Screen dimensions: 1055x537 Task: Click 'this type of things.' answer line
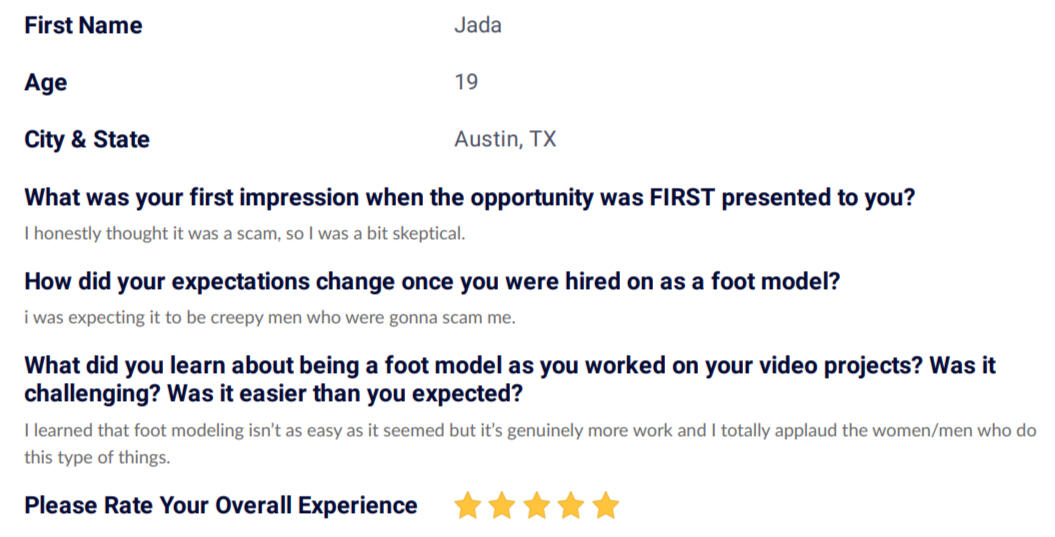(98, 458)
